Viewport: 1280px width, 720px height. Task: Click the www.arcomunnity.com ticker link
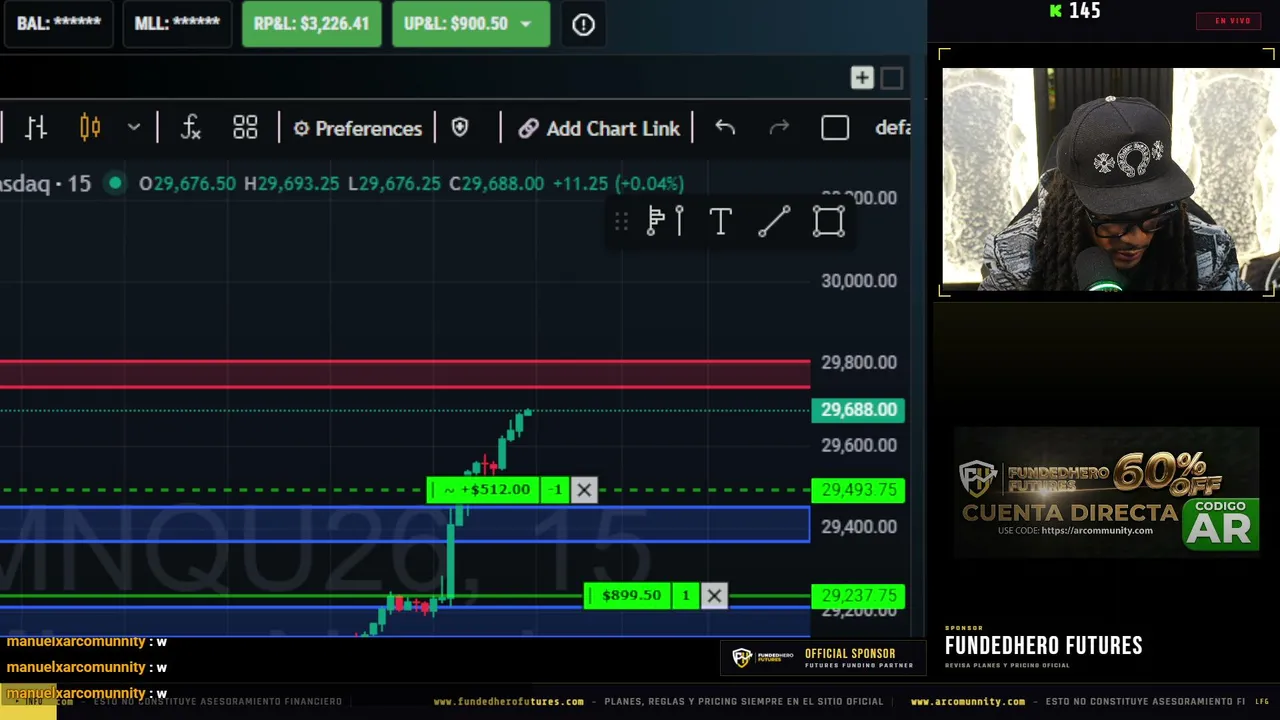968,702
